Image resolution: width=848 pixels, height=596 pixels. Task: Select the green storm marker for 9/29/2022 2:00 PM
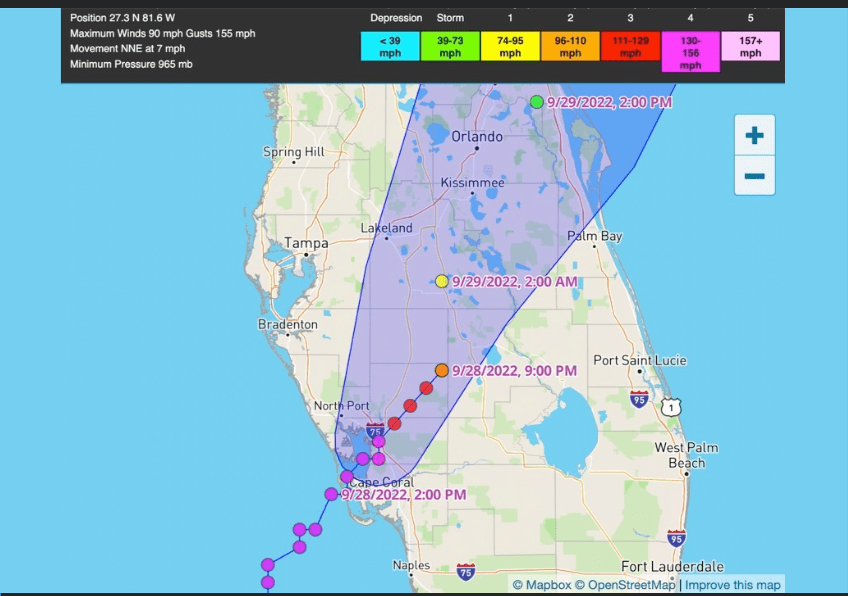tap(537, 102)
